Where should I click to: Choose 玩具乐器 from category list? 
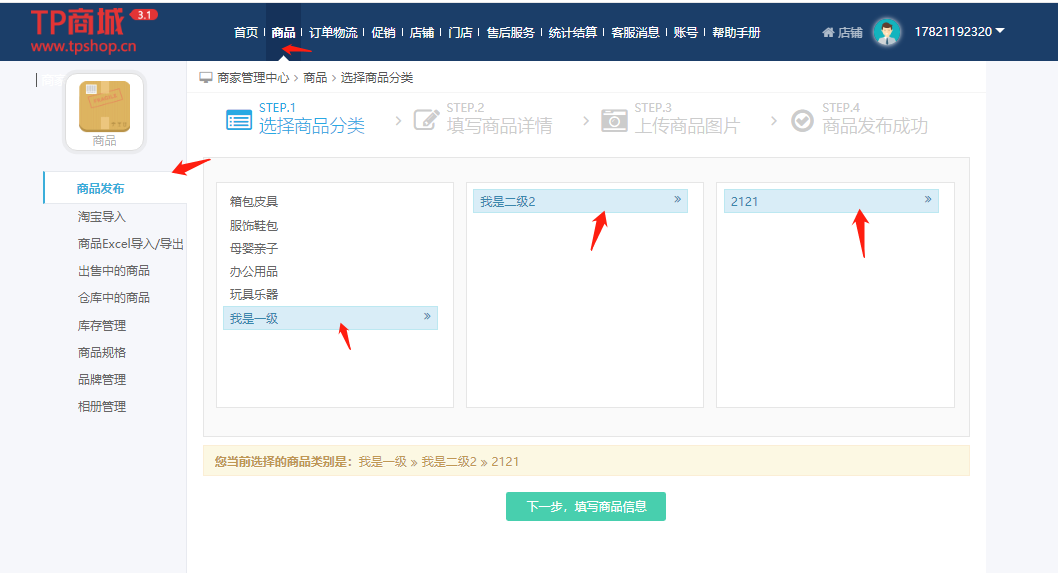pos(254,295)
